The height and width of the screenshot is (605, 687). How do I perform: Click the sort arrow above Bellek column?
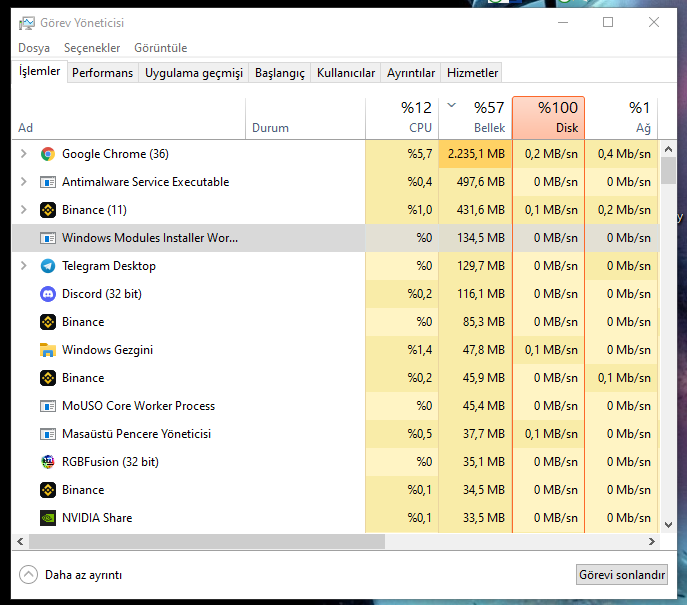pyautogui.click(x=452, y=105)
